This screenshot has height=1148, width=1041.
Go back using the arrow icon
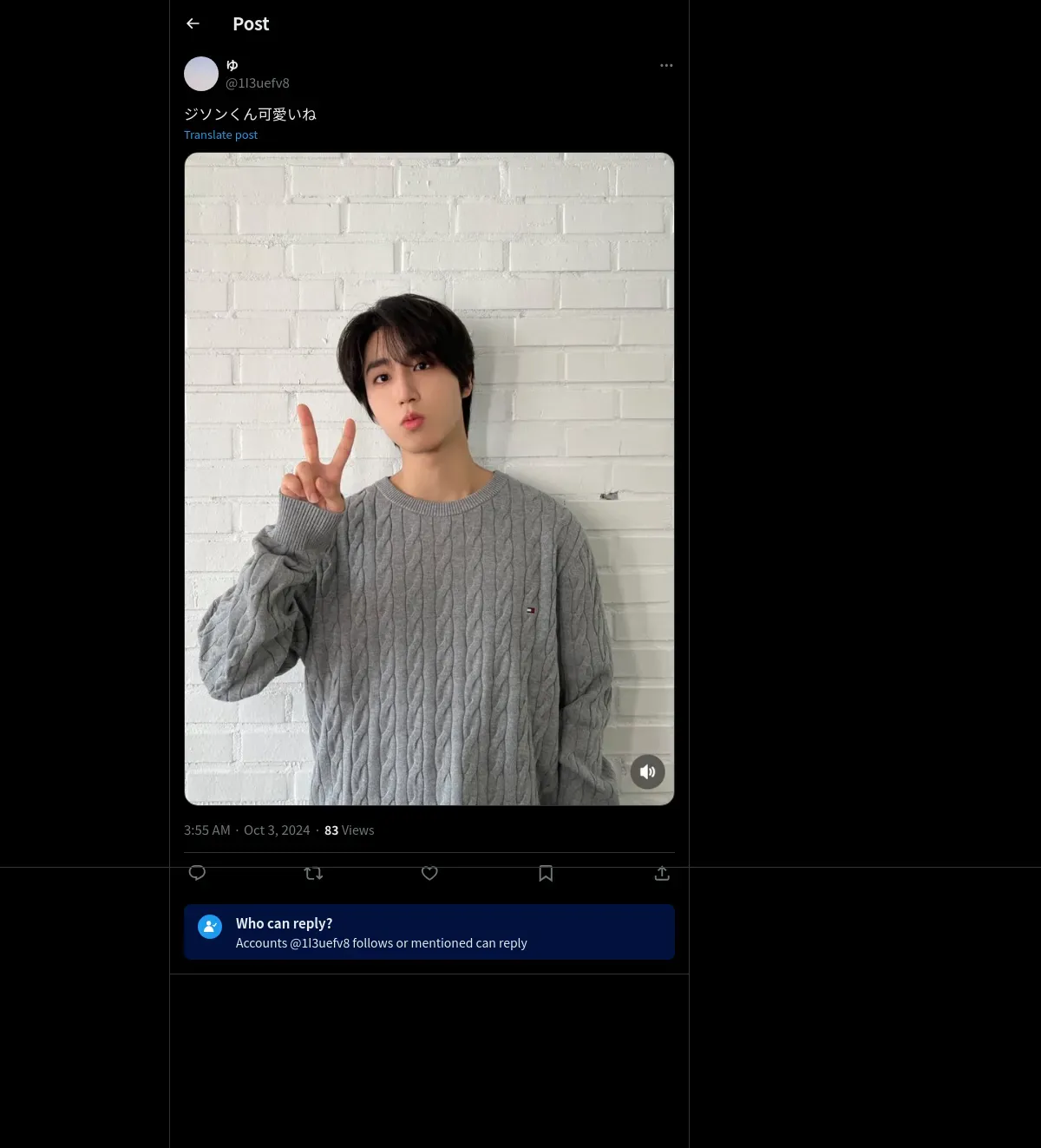[x=193, y=23]
